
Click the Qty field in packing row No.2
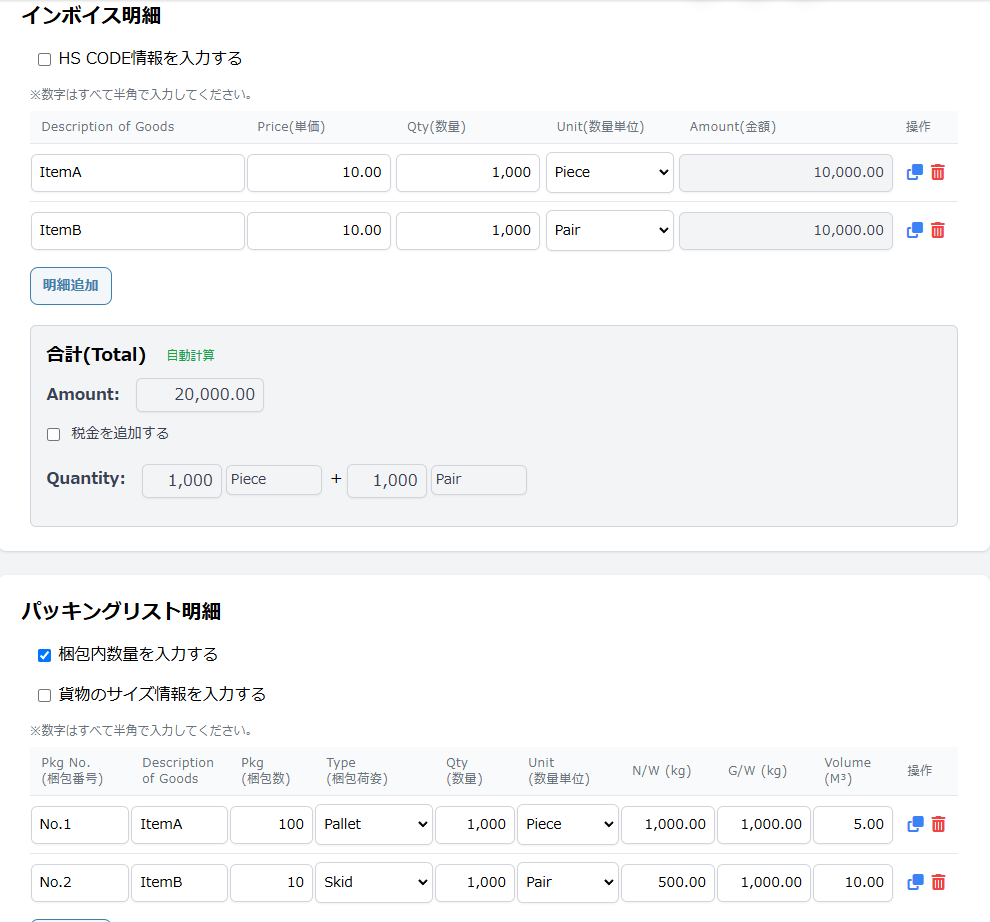tap(475, 882)
